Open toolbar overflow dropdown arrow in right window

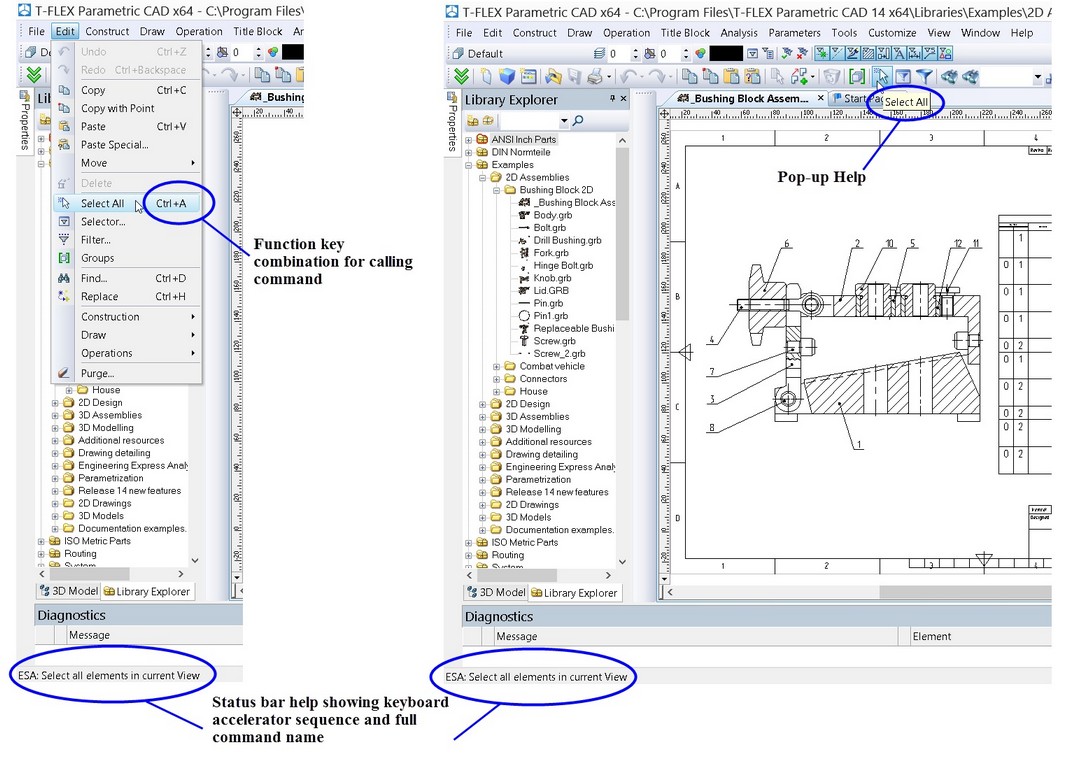(x=1038, y=78)
